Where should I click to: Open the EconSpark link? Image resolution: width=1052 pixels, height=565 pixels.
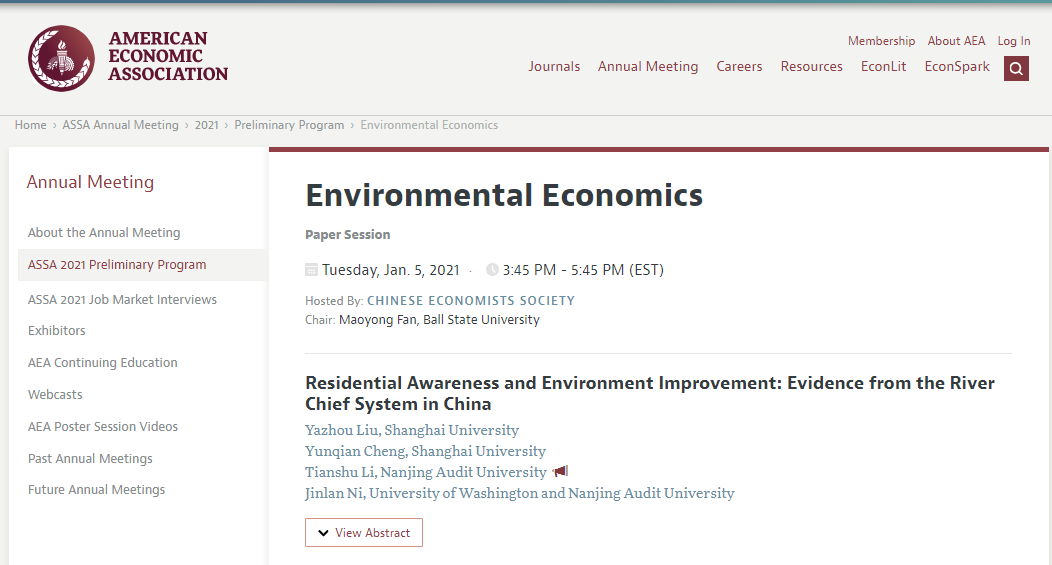pos(957,66)
